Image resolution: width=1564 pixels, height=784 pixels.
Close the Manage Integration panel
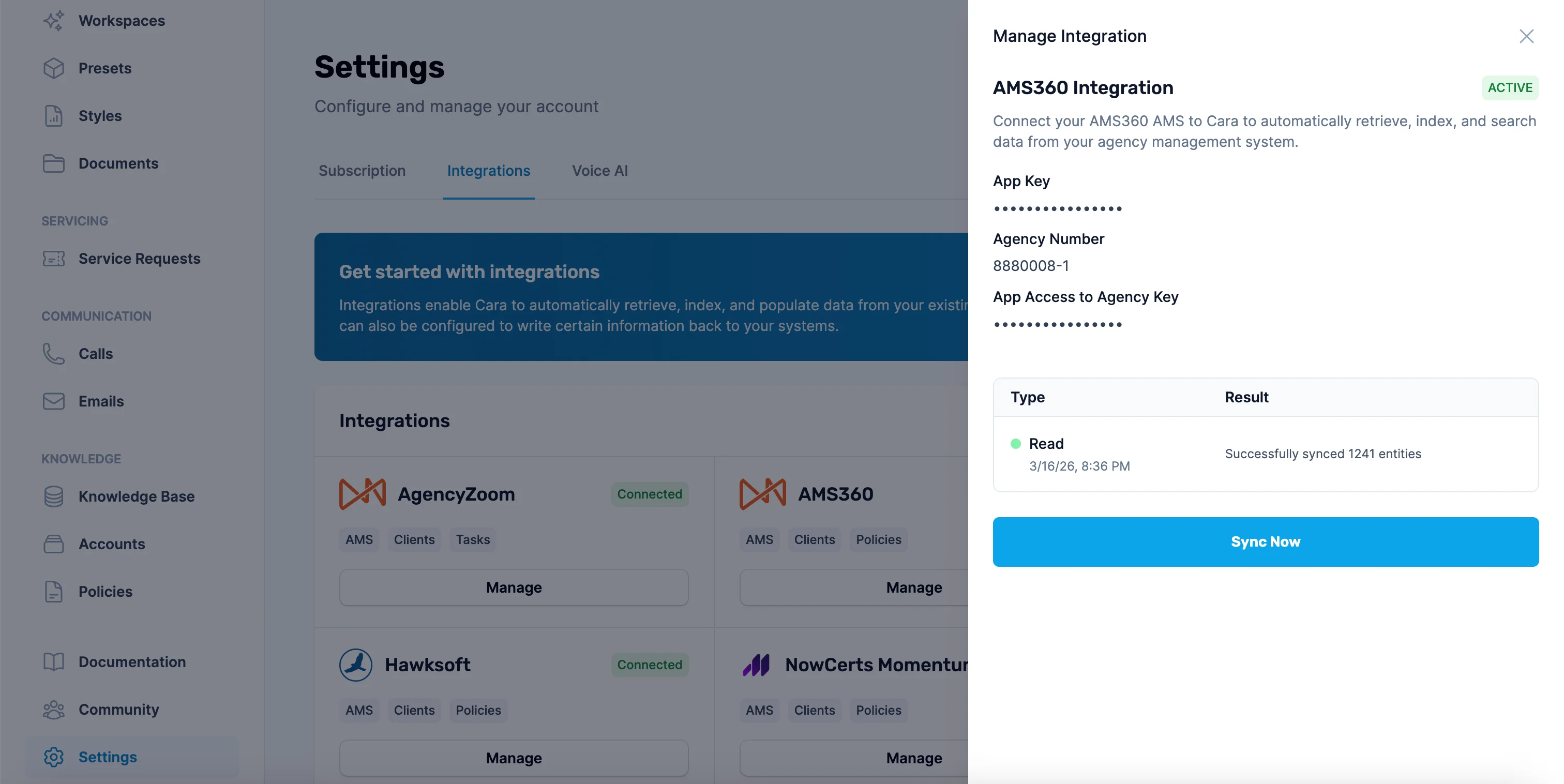[x=1526, y=36]
